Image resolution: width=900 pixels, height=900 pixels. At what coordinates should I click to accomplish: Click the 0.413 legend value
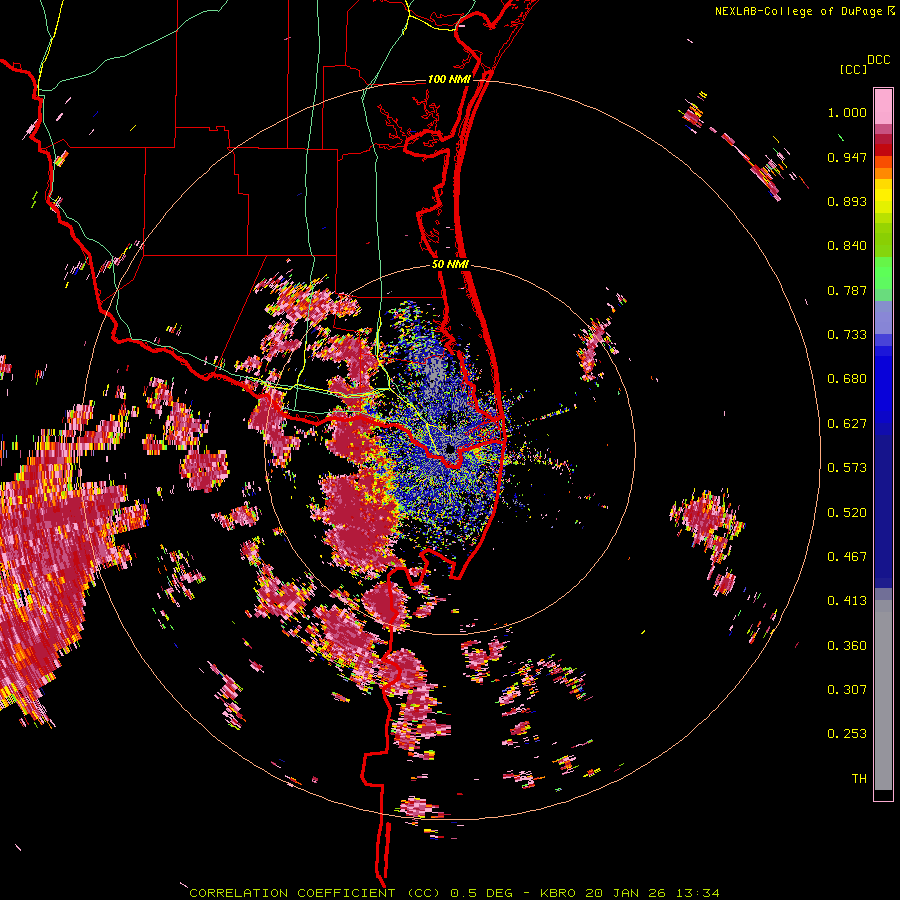[x=847, y=601]
